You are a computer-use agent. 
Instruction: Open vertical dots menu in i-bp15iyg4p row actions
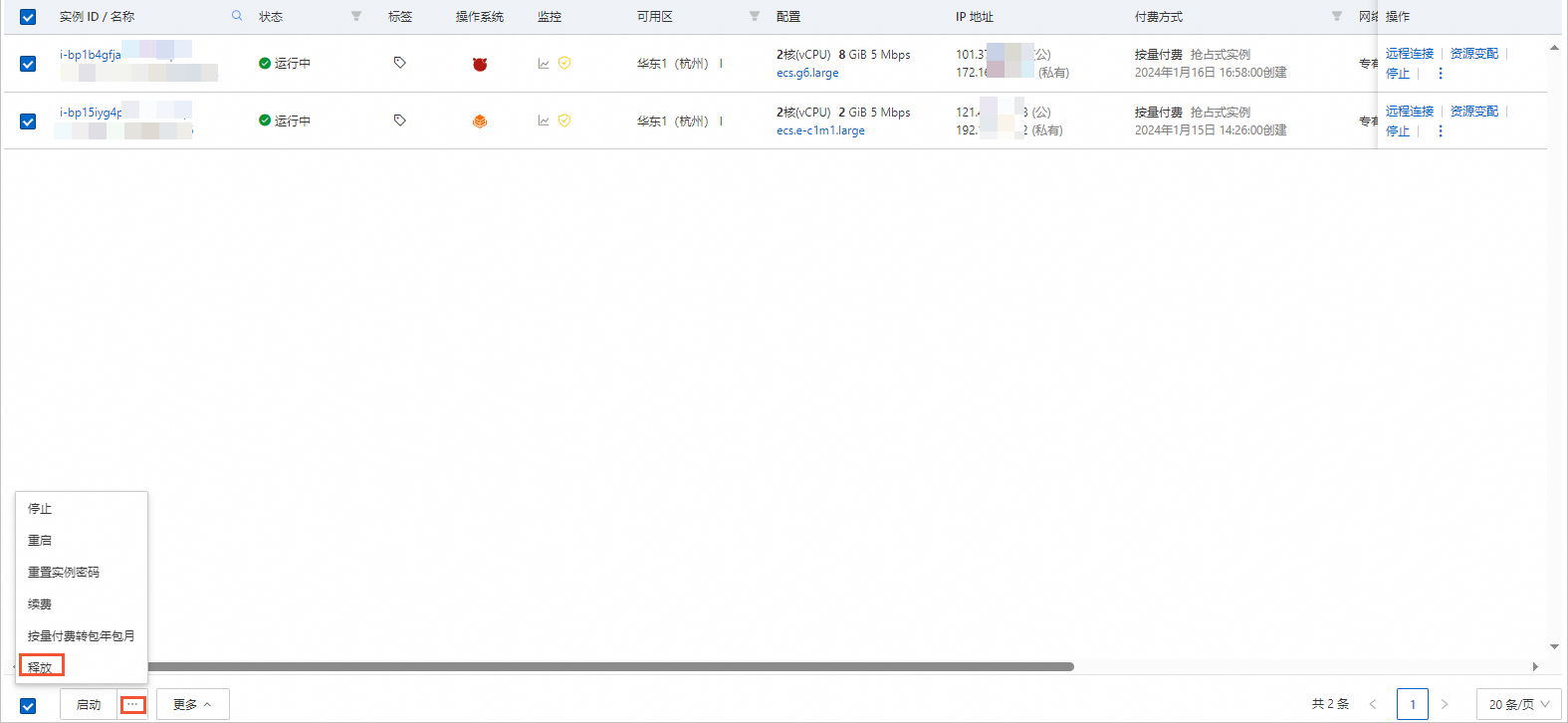[1441, 131]
